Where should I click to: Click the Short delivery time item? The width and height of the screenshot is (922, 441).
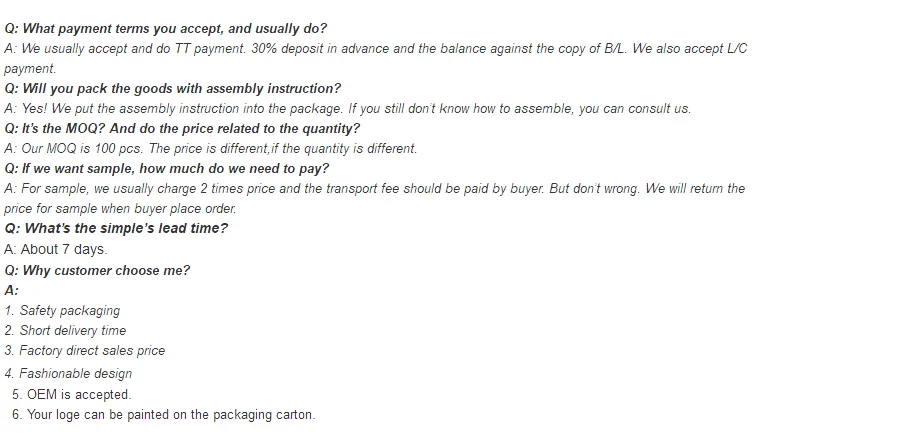[x=65, y=331]
